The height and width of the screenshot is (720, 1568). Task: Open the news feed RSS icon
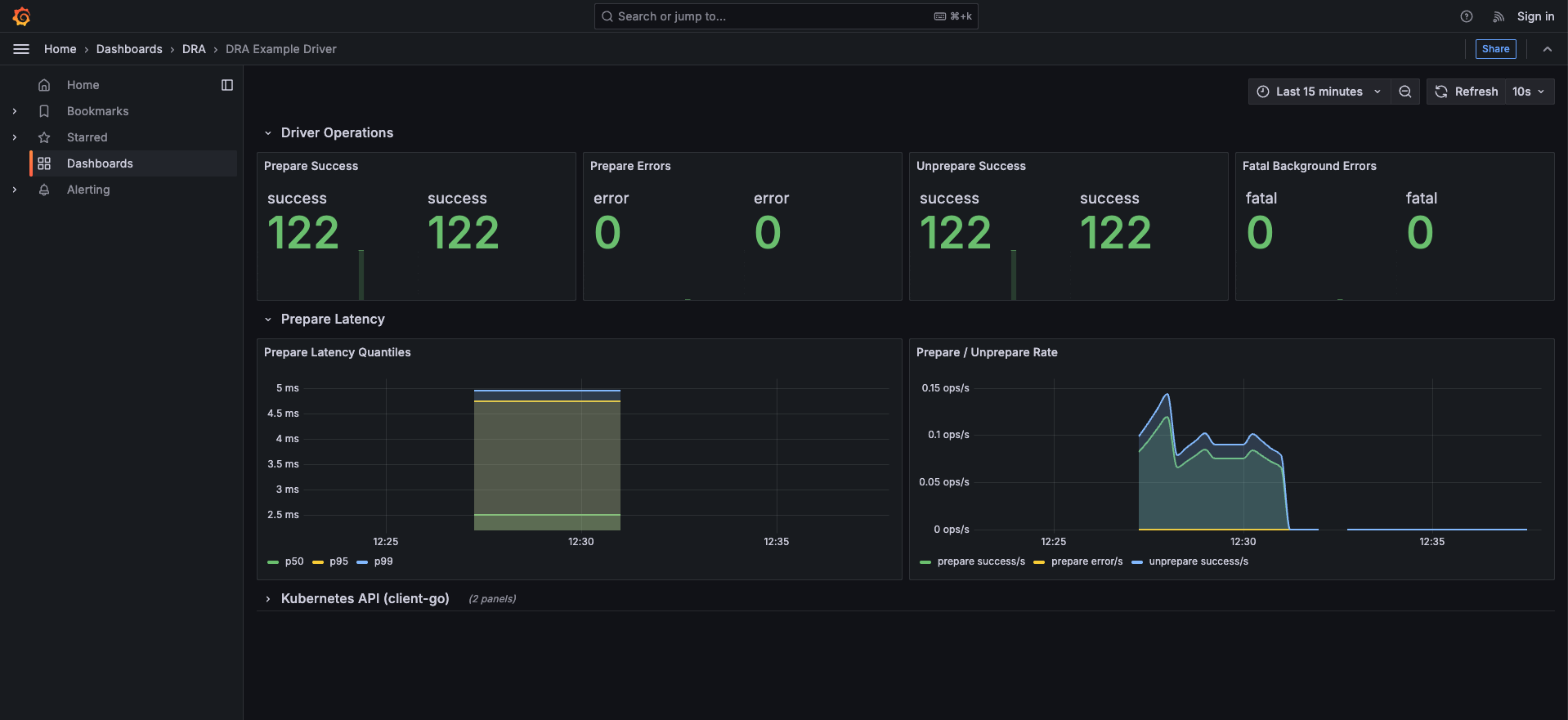(1499, 16)
